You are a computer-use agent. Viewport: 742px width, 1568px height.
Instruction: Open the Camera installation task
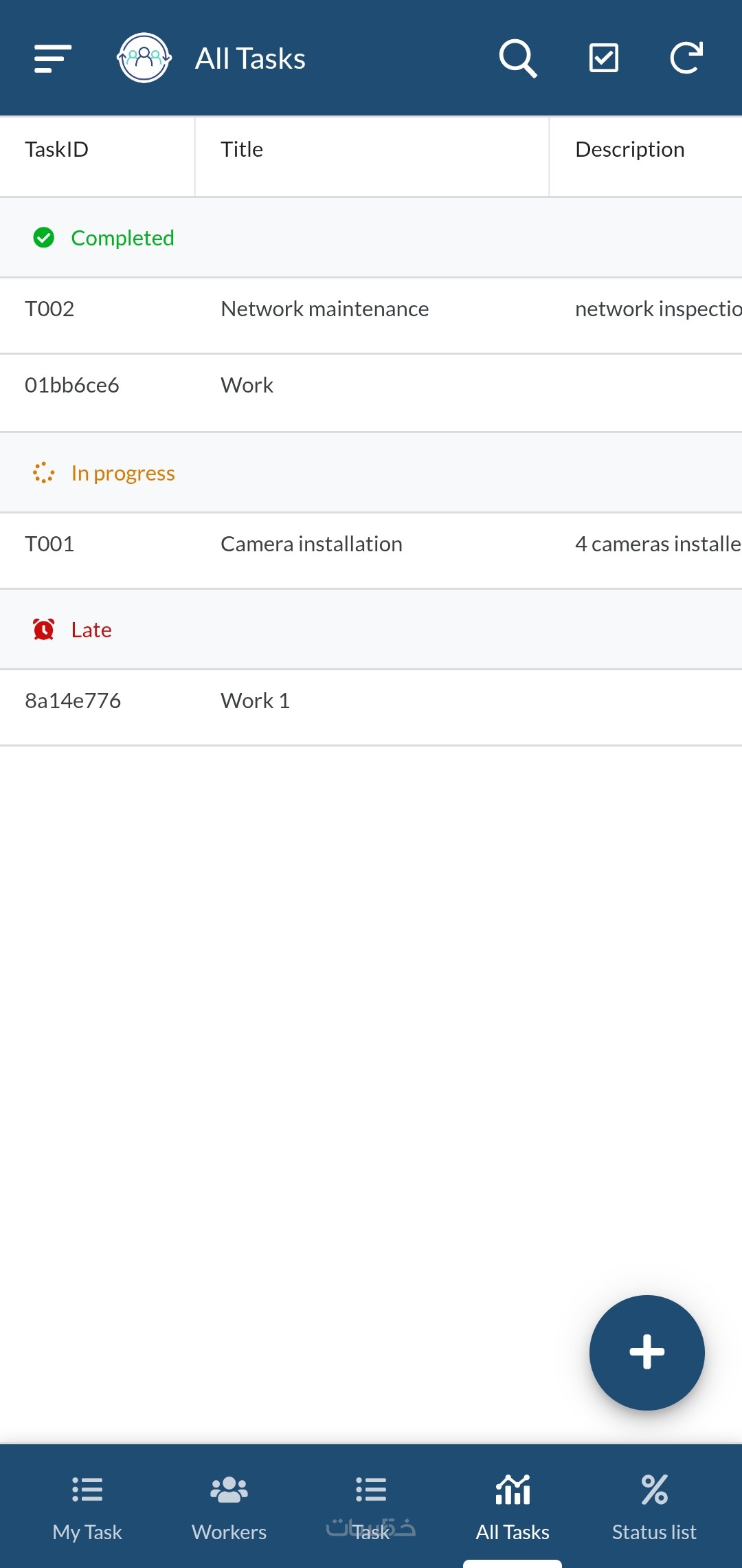[x=311, y=544]
